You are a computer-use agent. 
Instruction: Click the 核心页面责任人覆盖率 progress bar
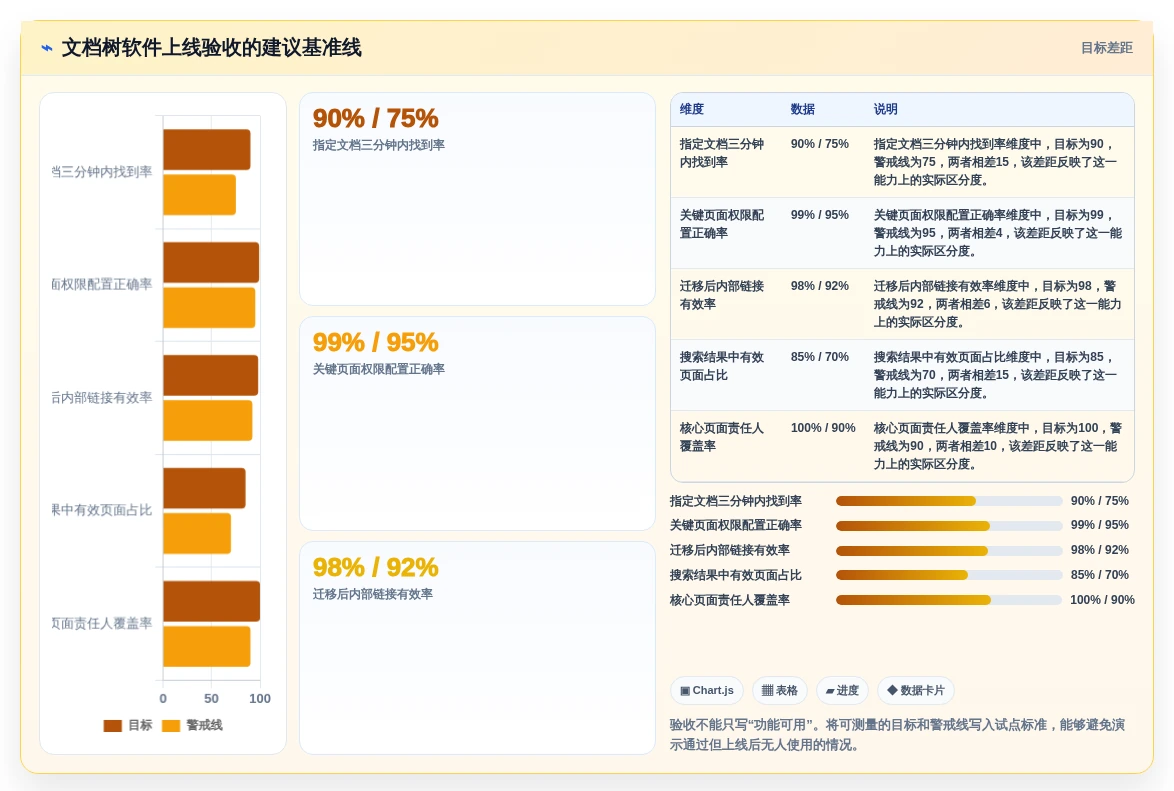pyautogui.click(x=949, y=600)
